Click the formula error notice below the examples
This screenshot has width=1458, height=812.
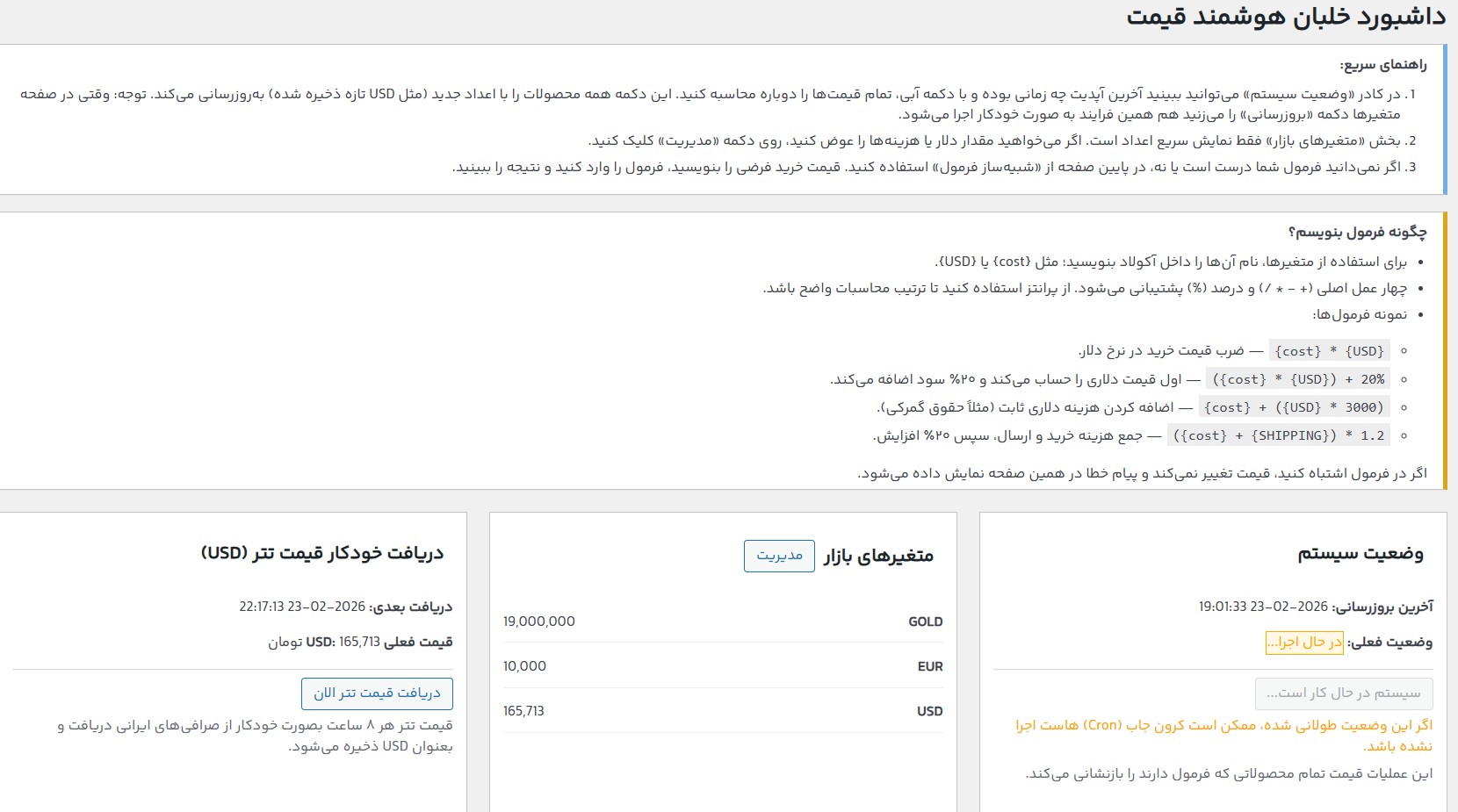[1142, 473]
